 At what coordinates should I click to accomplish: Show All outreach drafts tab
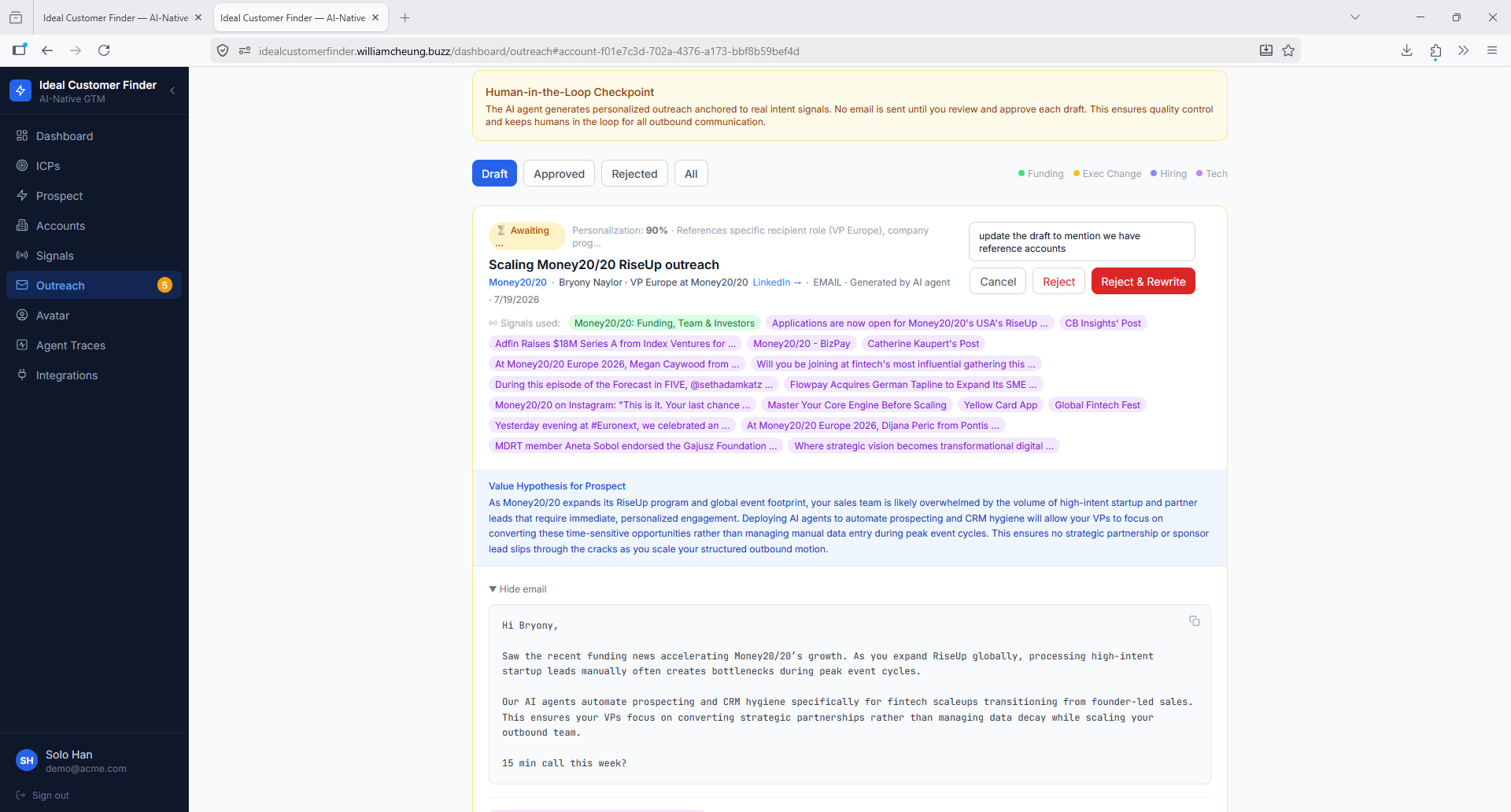click(x=691, y=174)
